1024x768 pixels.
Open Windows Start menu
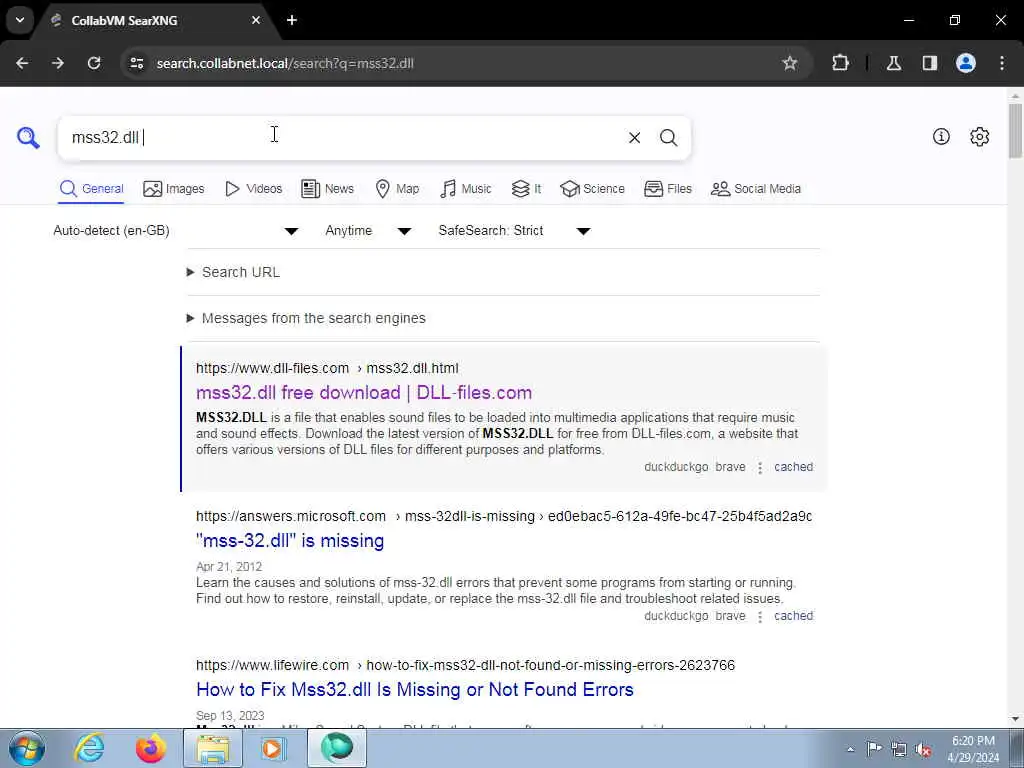[x=27, y=748]
